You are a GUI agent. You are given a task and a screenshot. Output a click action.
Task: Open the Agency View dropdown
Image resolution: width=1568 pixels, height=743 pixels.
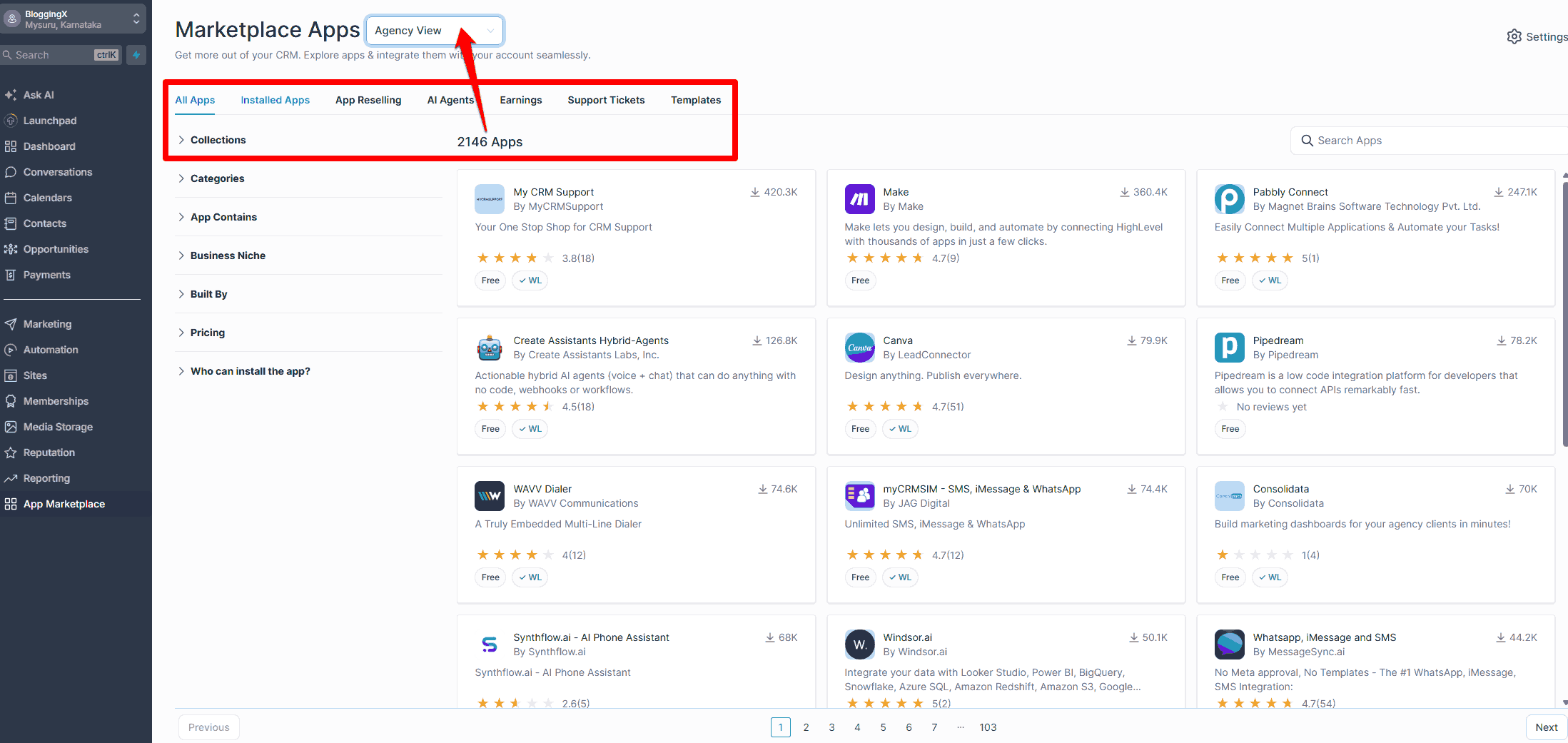435,31
